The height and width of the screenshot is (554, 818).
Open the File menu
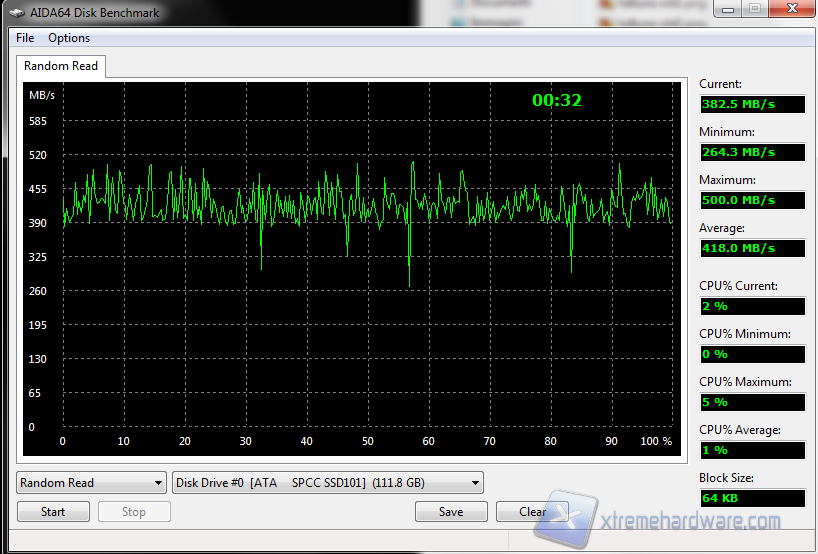tap(25, 38)
